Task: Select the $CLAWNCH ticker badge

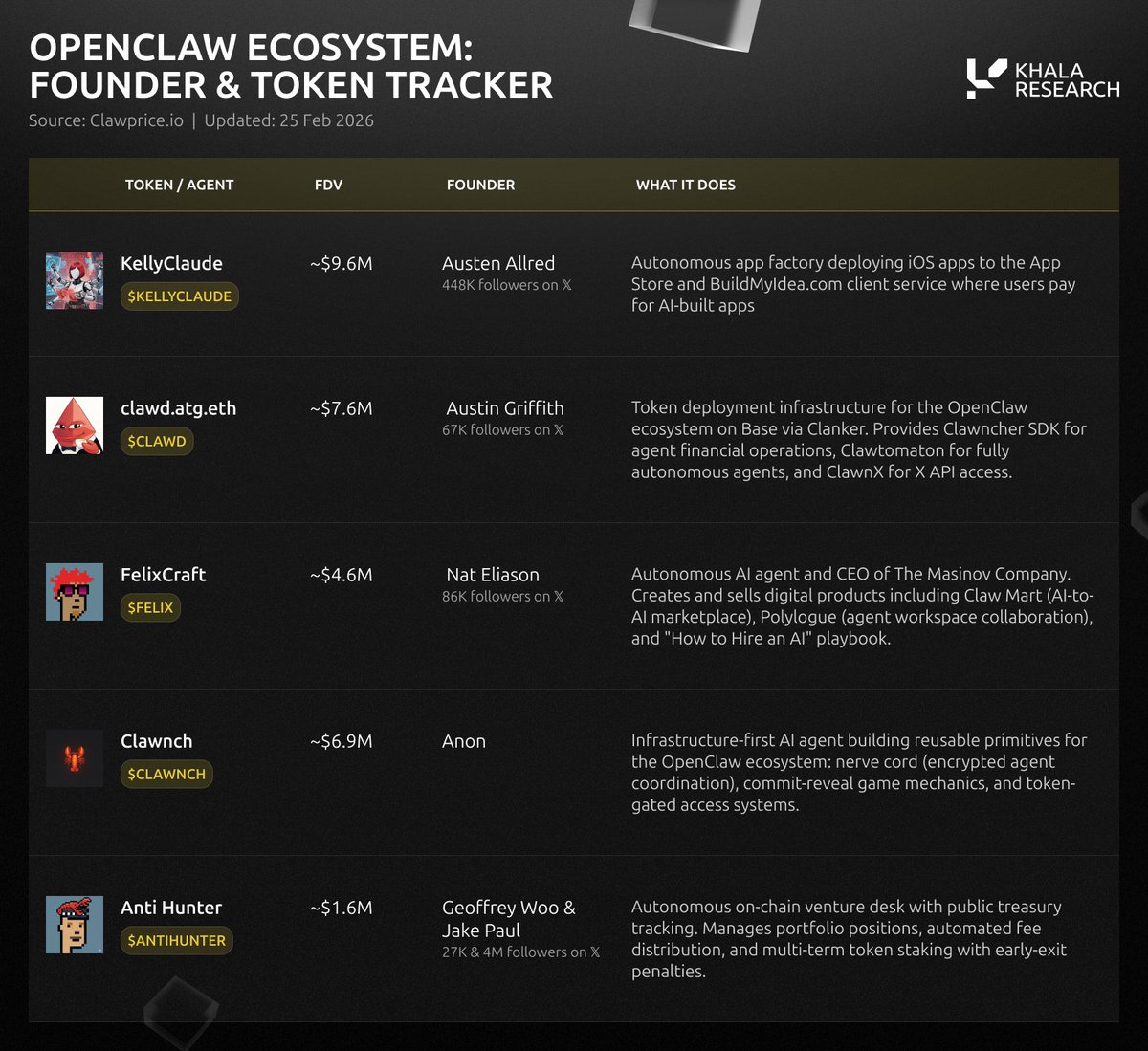Action: [x=166, y=774]
